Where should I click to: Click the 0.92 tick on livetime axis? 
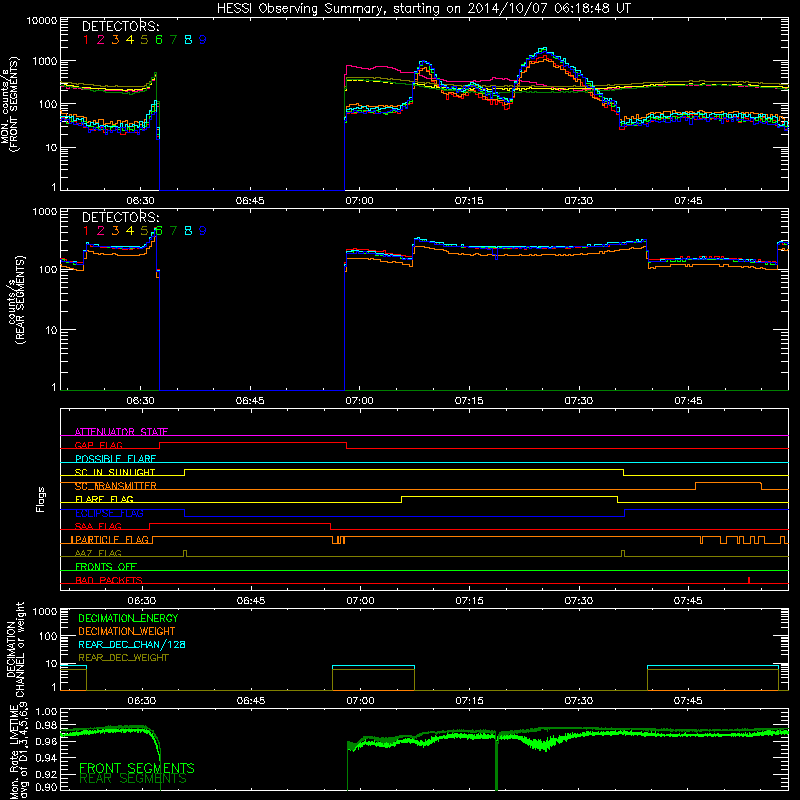pos(46,774)
